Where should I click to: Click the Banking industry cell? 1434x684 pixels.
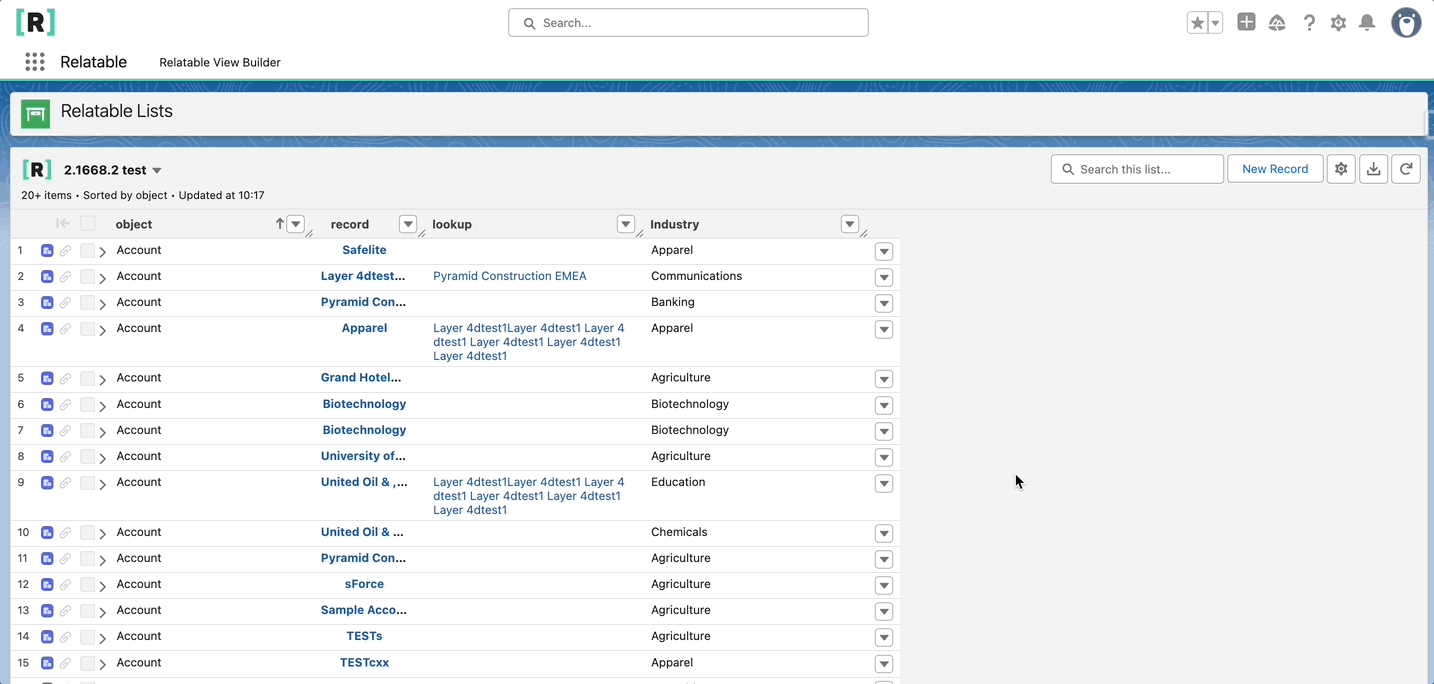[673, 302]
